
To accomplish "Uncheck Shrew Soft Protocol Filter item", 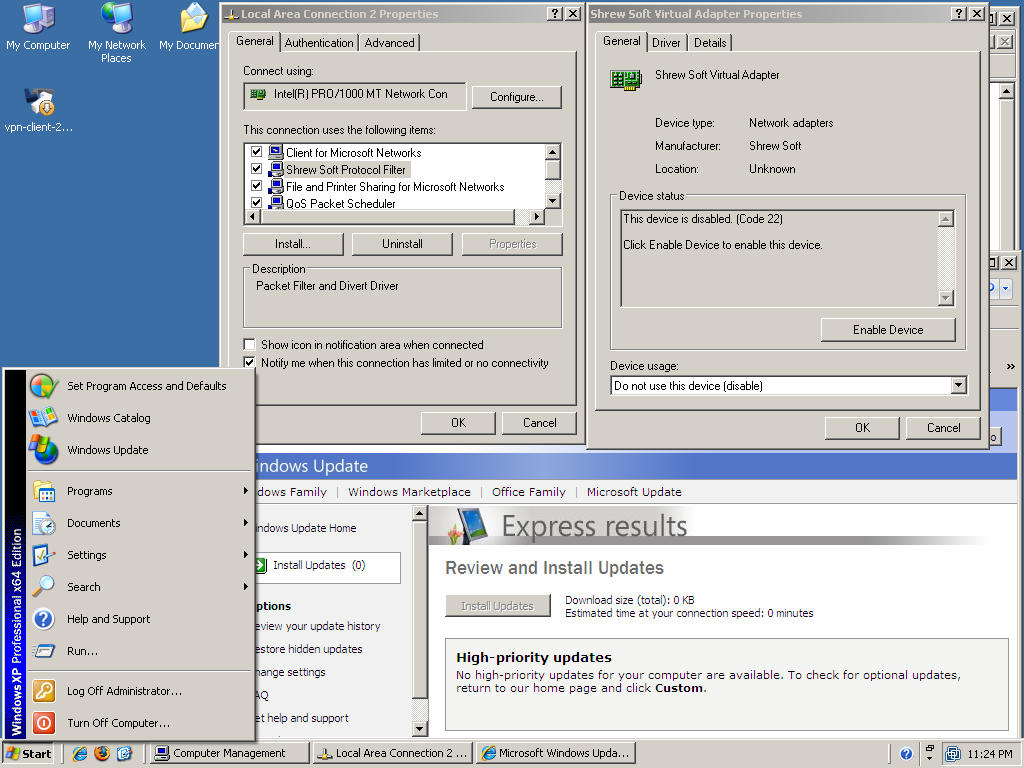I will point(257,170).
